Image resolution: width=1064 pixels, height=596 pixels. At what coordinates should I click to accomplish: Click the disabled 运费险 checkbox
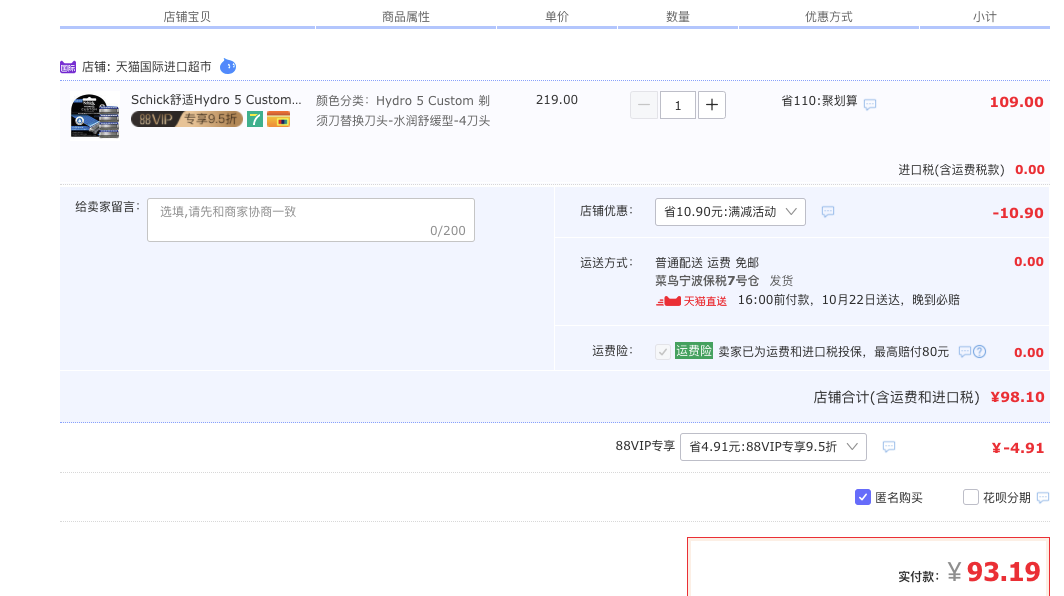click(x=663, y=352)
